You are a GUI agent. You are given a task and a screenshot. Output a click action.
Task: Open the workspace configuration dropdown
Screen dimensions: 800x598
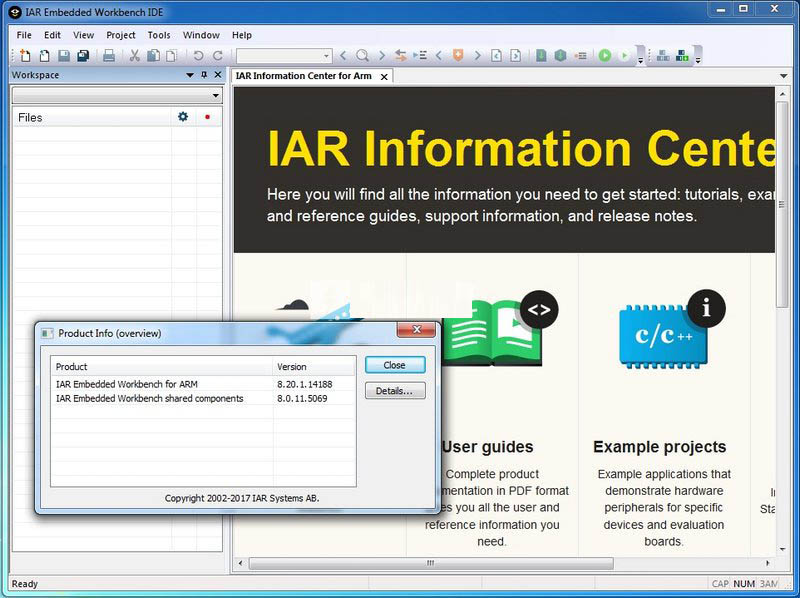click(216, 96)
